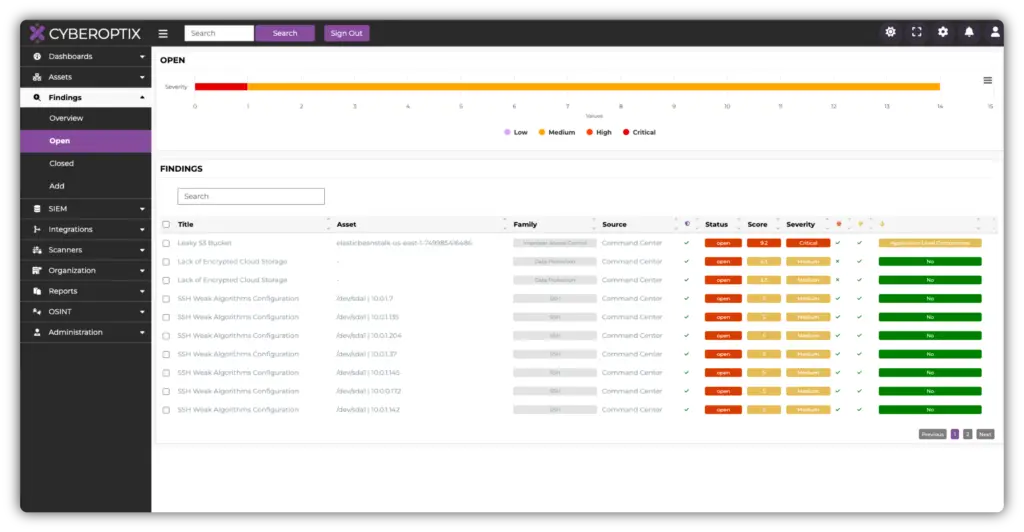Click the Findings table search field

[x=251, y=196]
